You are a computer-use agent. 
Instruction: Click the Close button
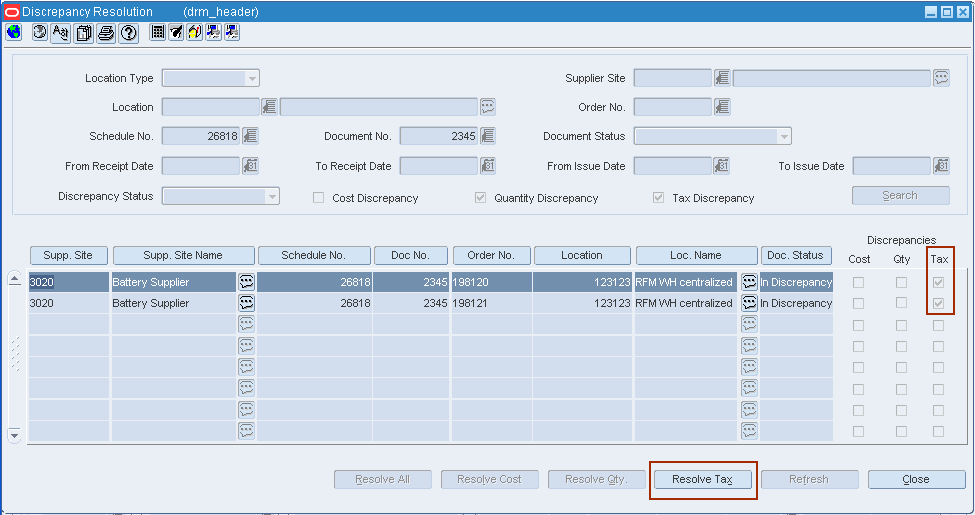click(917, 480)
